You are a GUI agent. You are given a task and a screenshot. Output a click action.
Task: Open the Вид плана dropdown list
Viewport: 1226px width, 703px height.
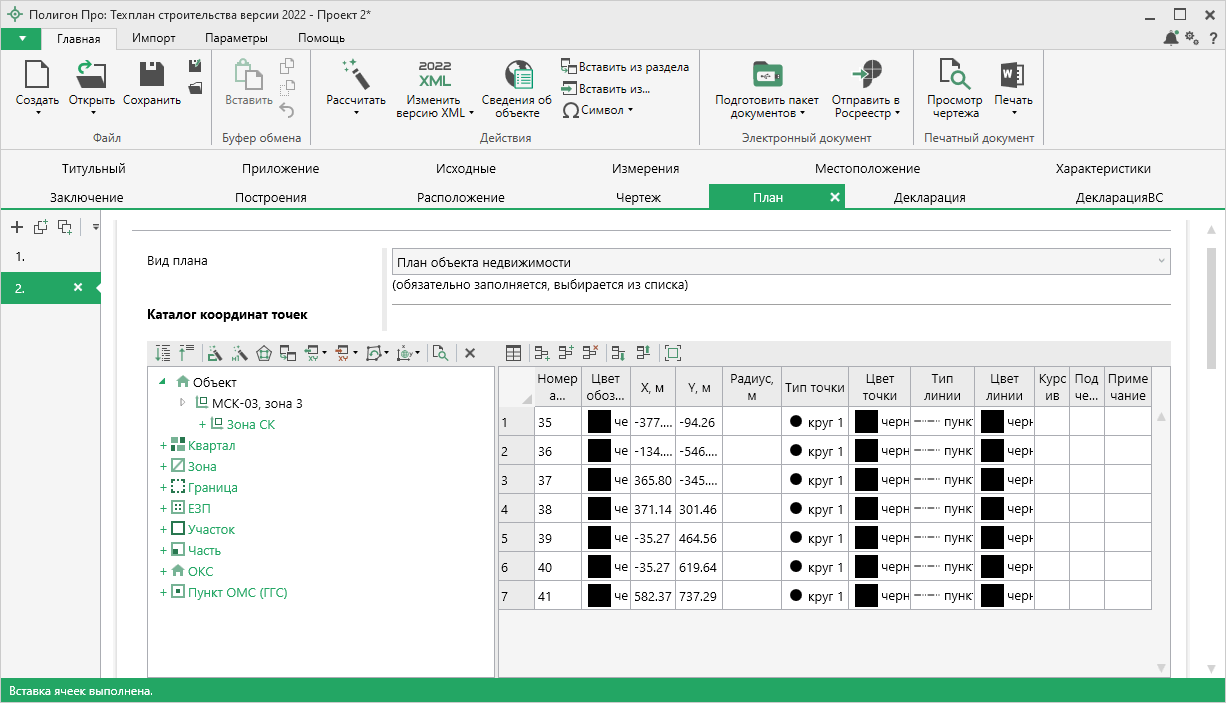tap(1160, 262)
